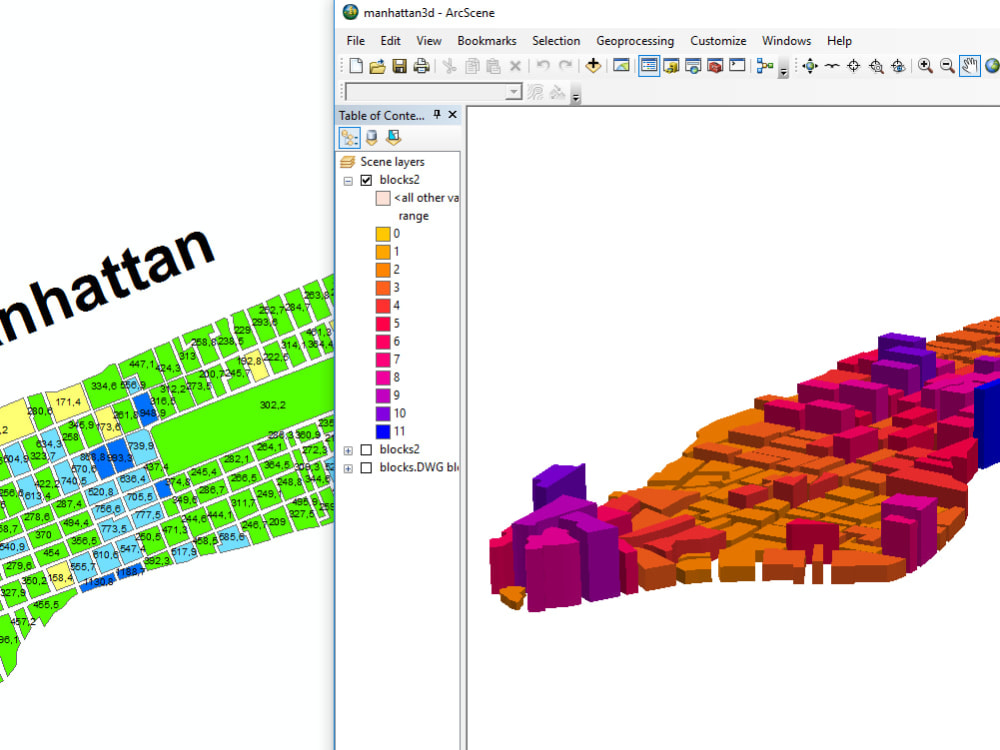Select the Zoom Out tool

pyautogui.click(x=946, y=66)
